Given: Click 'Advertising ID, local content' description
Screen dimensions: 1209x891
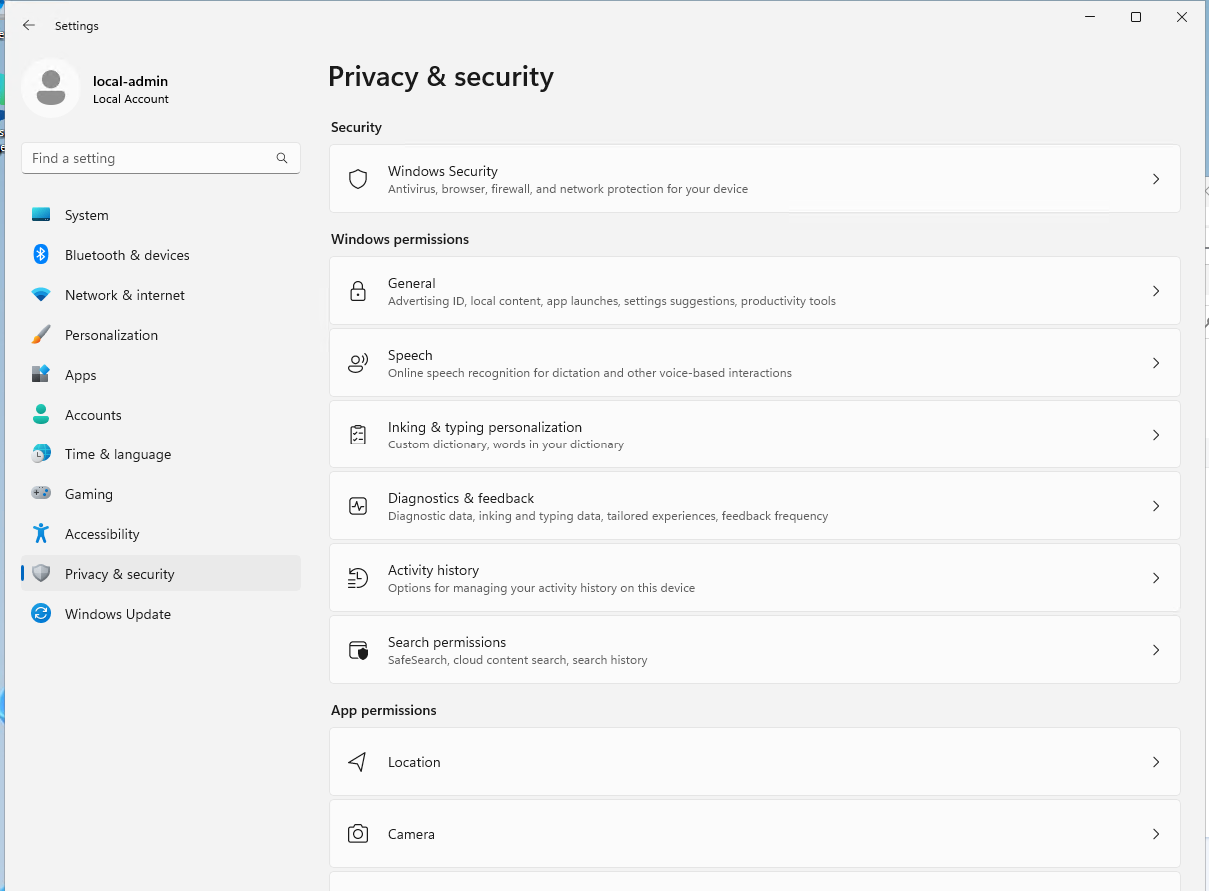Looking at the screenshot, I should pos(612,301).
